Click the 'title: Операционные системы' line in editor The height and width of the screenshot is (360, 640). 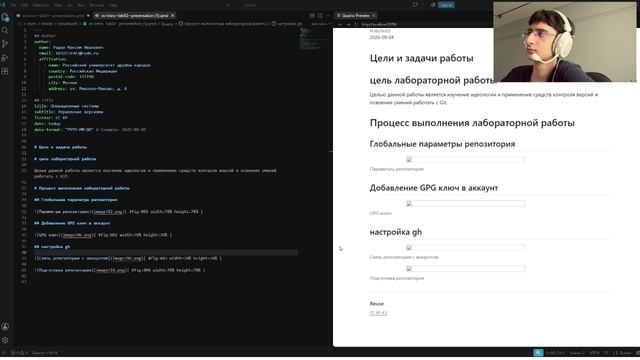pyautogui.click(x=67, y=106)
